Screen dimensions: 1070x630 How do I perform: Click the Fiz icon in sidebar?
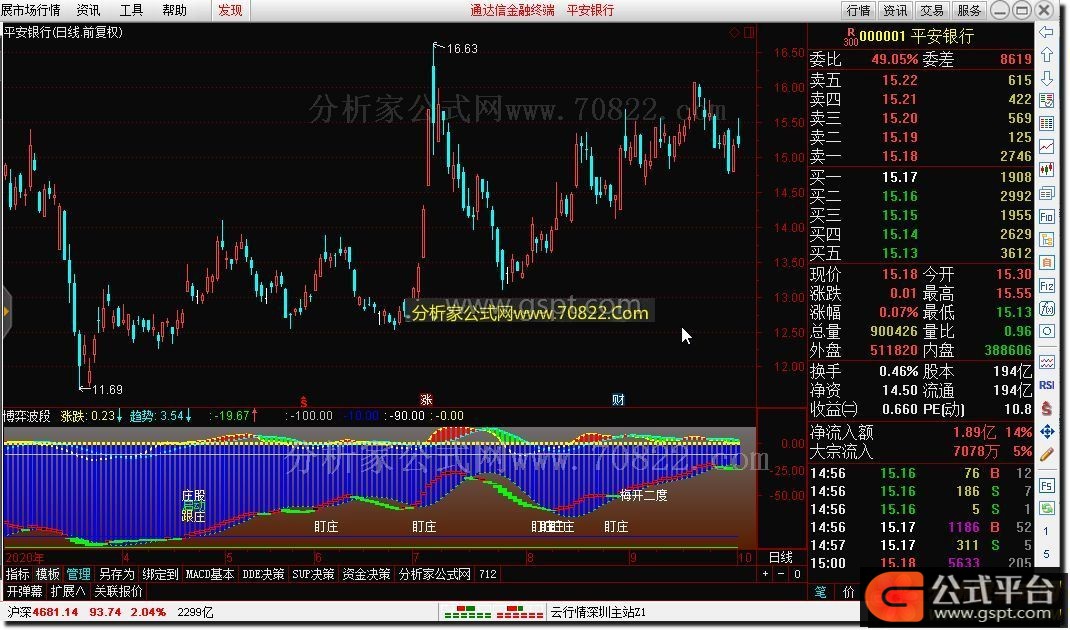pos(1046,286)
